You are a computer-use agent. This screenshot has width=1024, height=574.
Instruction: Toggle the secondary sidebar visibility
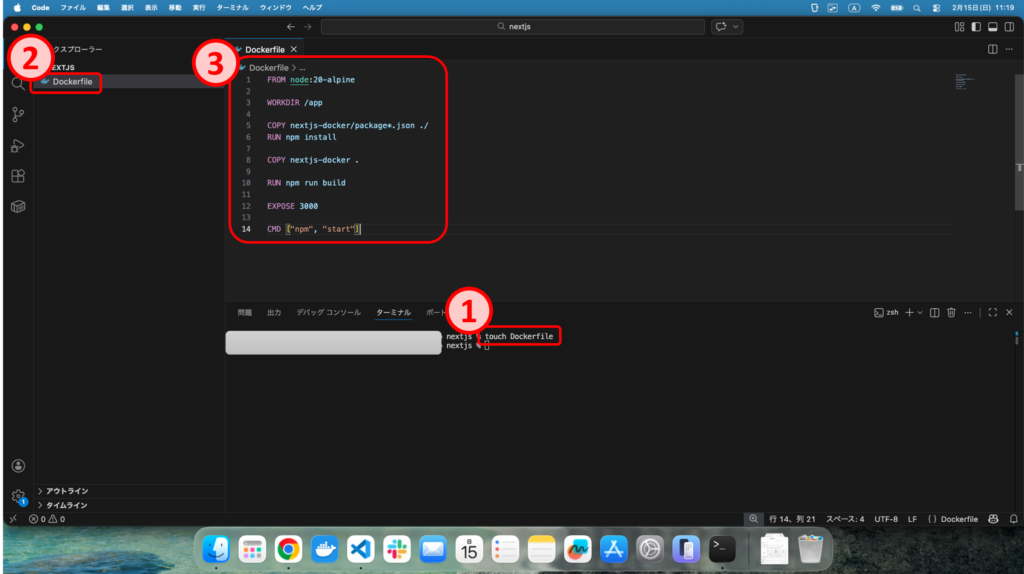tap(1009, 27)
